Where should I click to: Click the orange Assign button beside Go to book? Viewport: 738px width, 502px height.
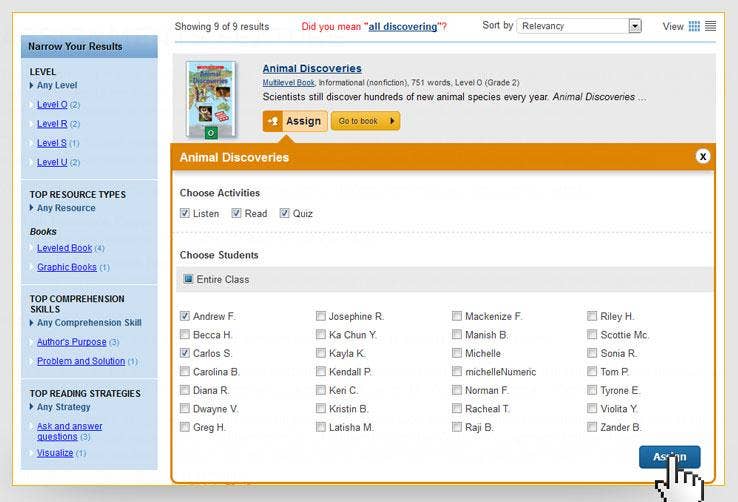coord(295,121)
